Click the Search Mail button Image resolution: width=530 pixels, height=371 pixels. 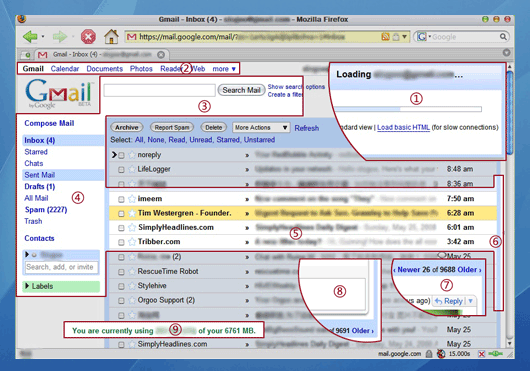tap(241, 90)
